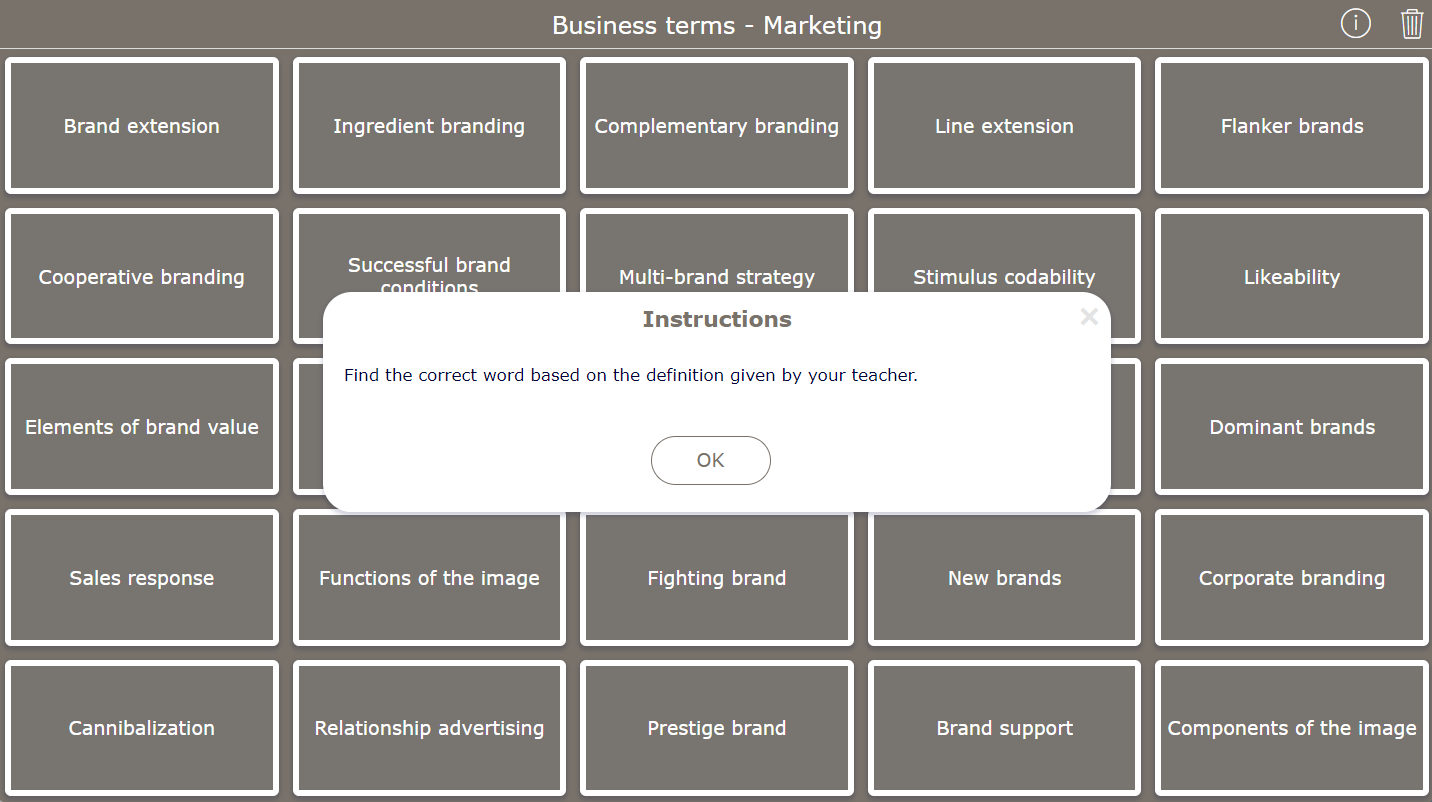Choose the Ingredient branding card
The width and height of the screenshot is (1432, 802).
[x=429, y=126]
